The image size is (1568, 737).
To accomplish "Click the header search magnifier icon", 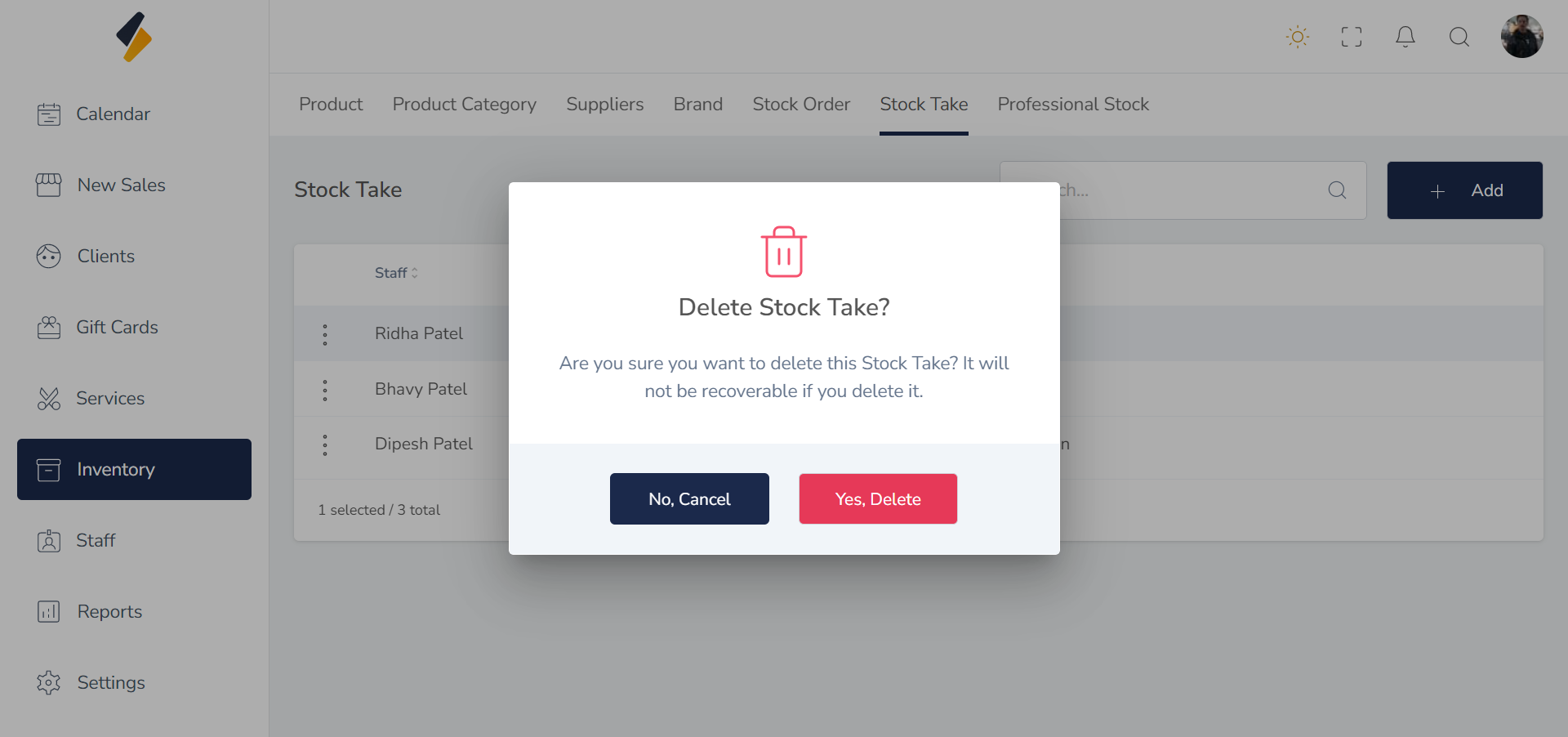I will point(1459,37).
